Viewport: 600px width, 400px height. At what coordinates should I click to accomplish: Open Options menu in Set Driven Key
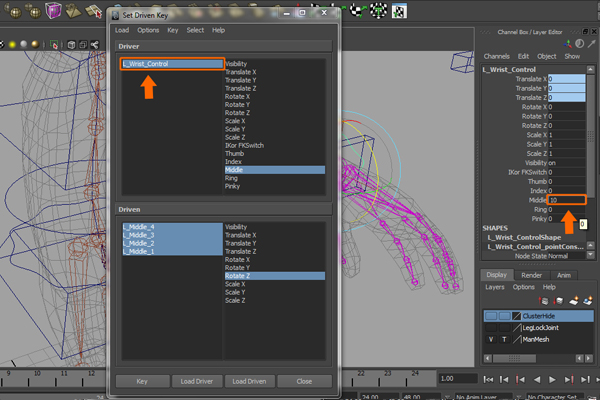coord(148,30)
